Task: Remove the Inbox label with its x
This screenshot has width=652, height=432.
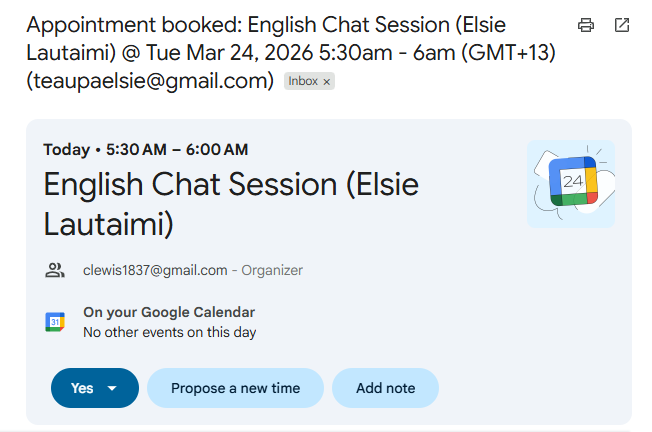Action: 327,81
